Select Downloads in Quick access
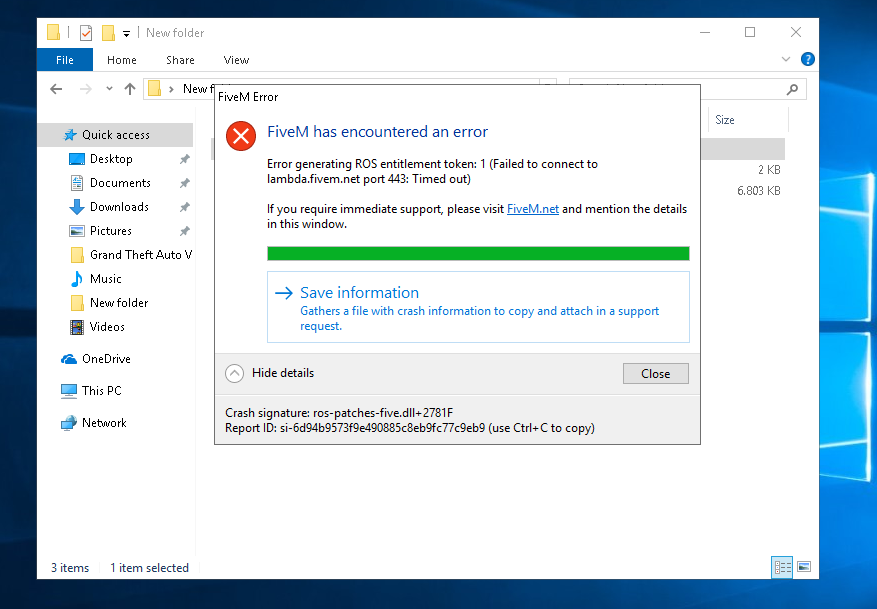 pos(119,207)
